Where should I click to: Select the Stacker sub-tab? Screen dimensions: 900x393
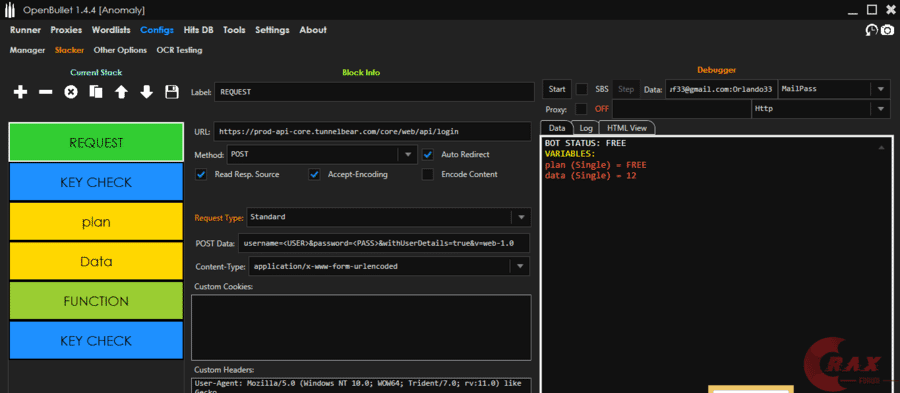click(69, 50)
